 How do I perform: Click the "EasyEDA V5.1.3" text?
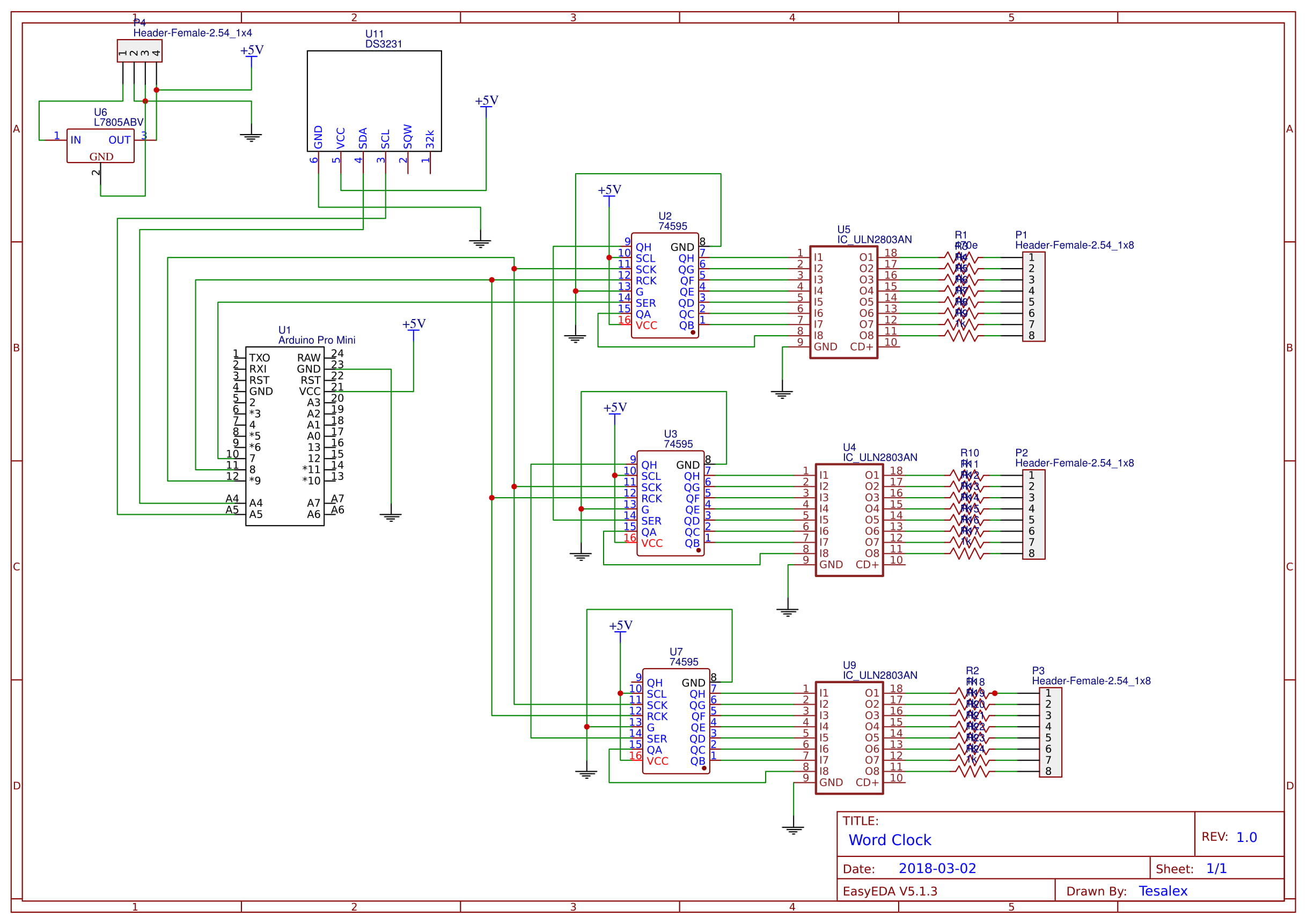coord(890,891)
